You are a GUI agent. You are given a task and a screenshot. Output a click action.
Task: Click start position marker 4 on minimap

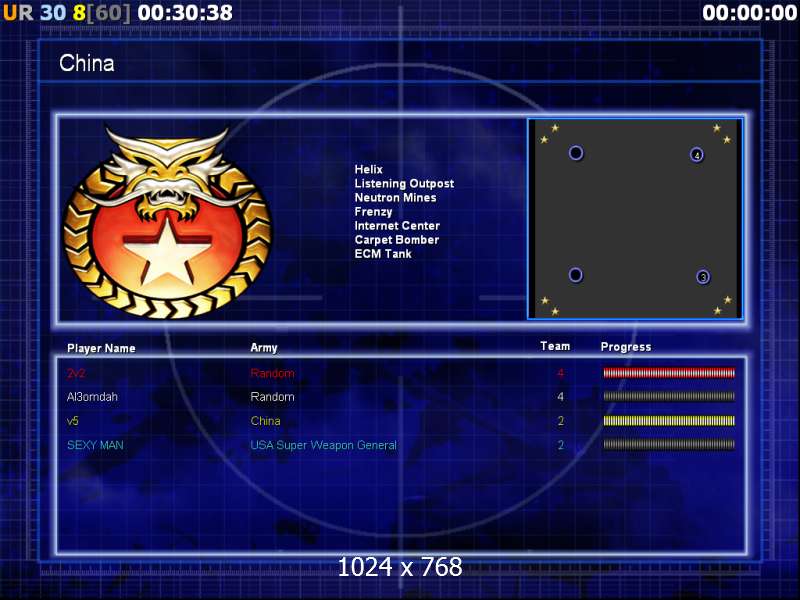click(697, 155)
